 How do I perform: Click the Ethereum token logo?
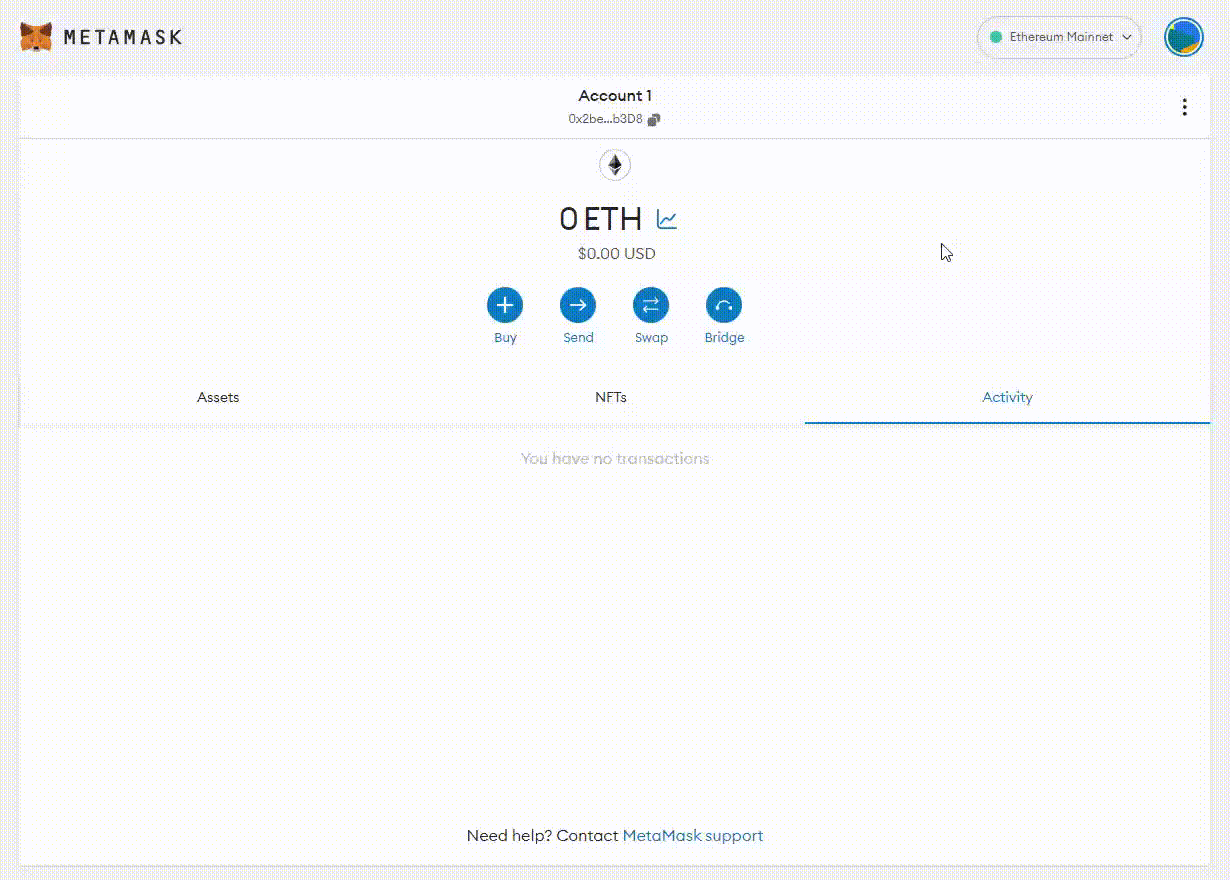[615, 165]
